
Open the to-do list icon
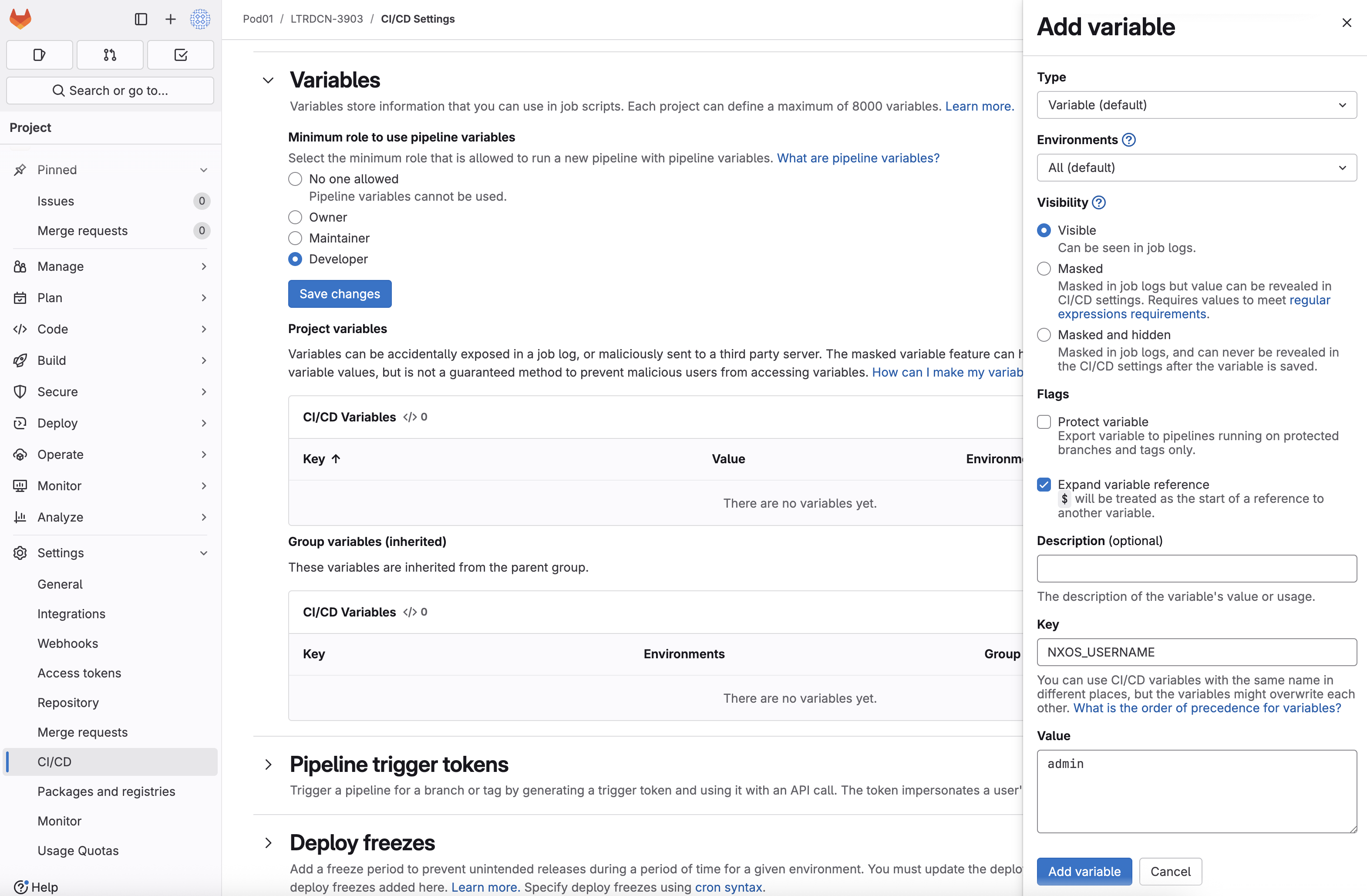(x=180, y=55)
